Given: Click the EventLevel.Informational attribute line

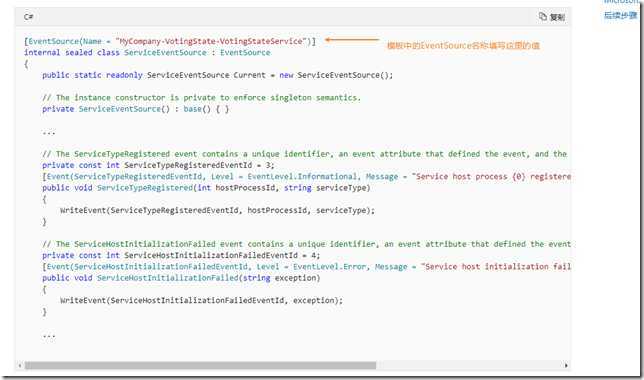Looking at the screenshot, I should (x=306, y=177).
